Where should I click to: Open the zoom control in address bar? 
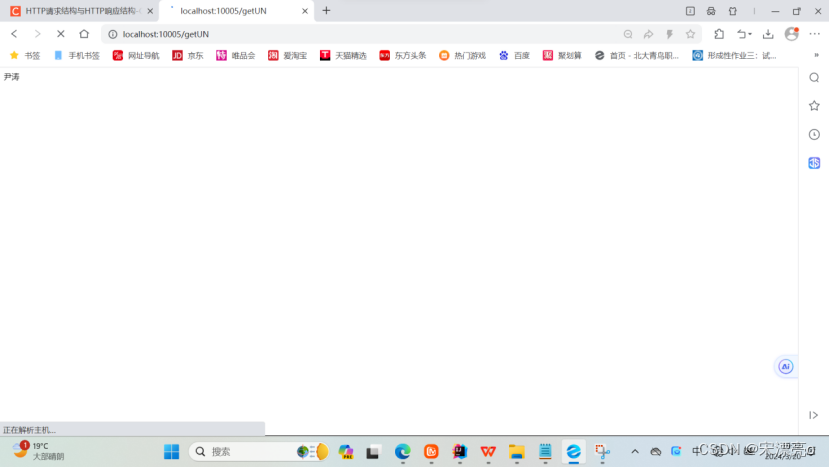pyautogui.click(x=628, y=34)
